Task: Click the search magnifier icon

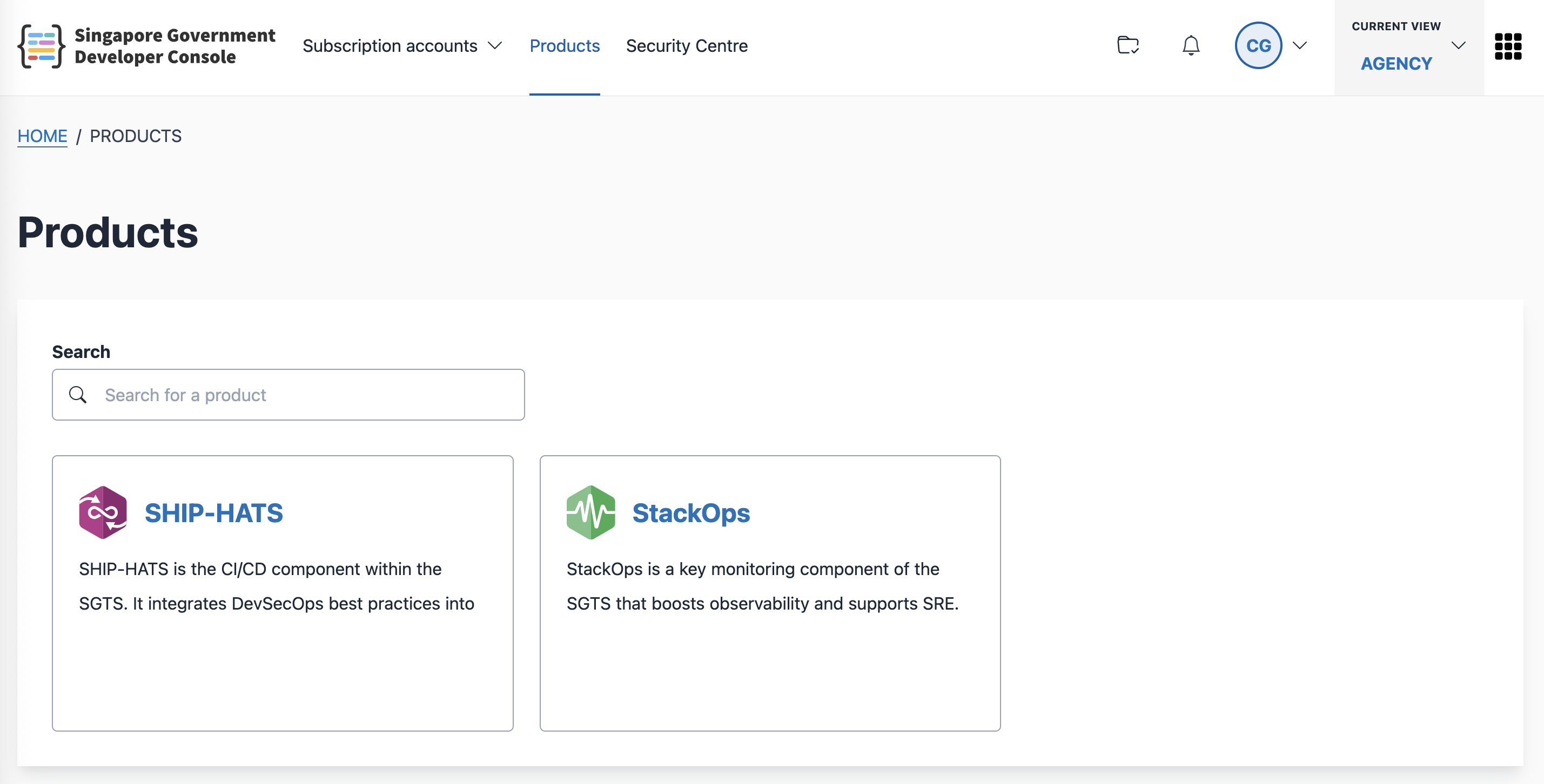Action: [x=78, y=395]
